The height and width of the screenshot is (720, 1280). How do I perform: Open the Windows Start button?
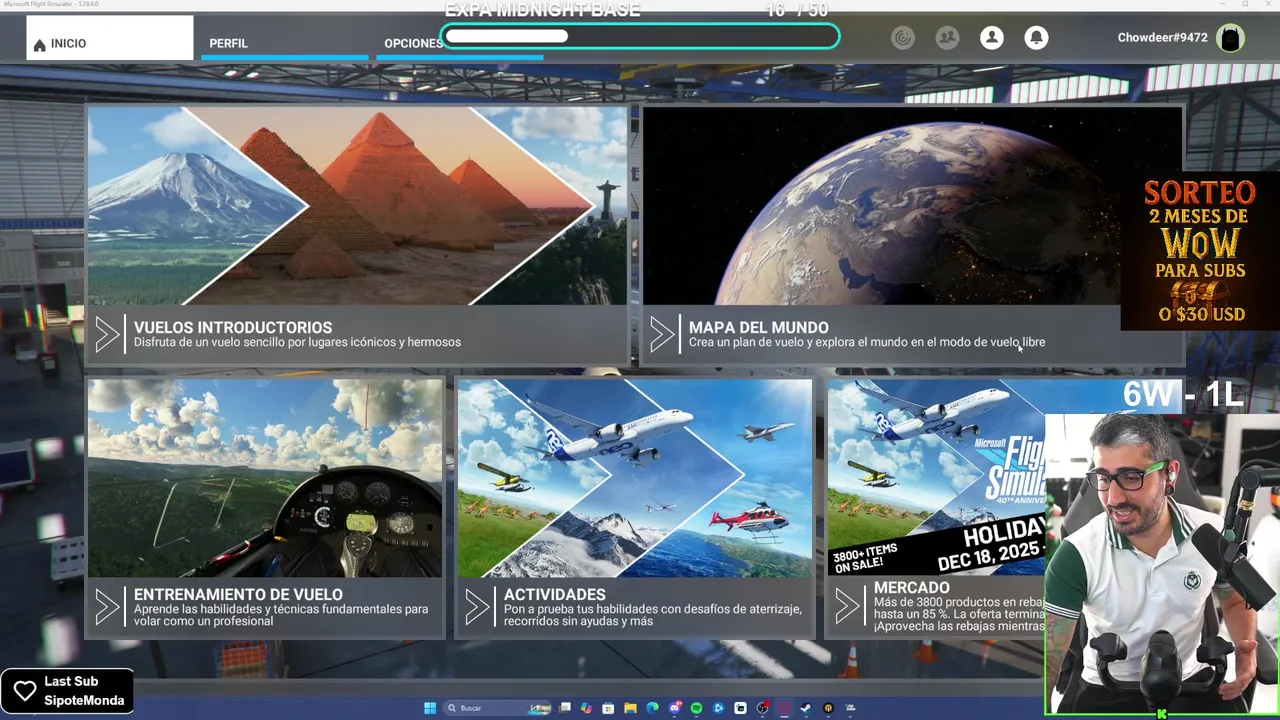[x=430, y=708]
